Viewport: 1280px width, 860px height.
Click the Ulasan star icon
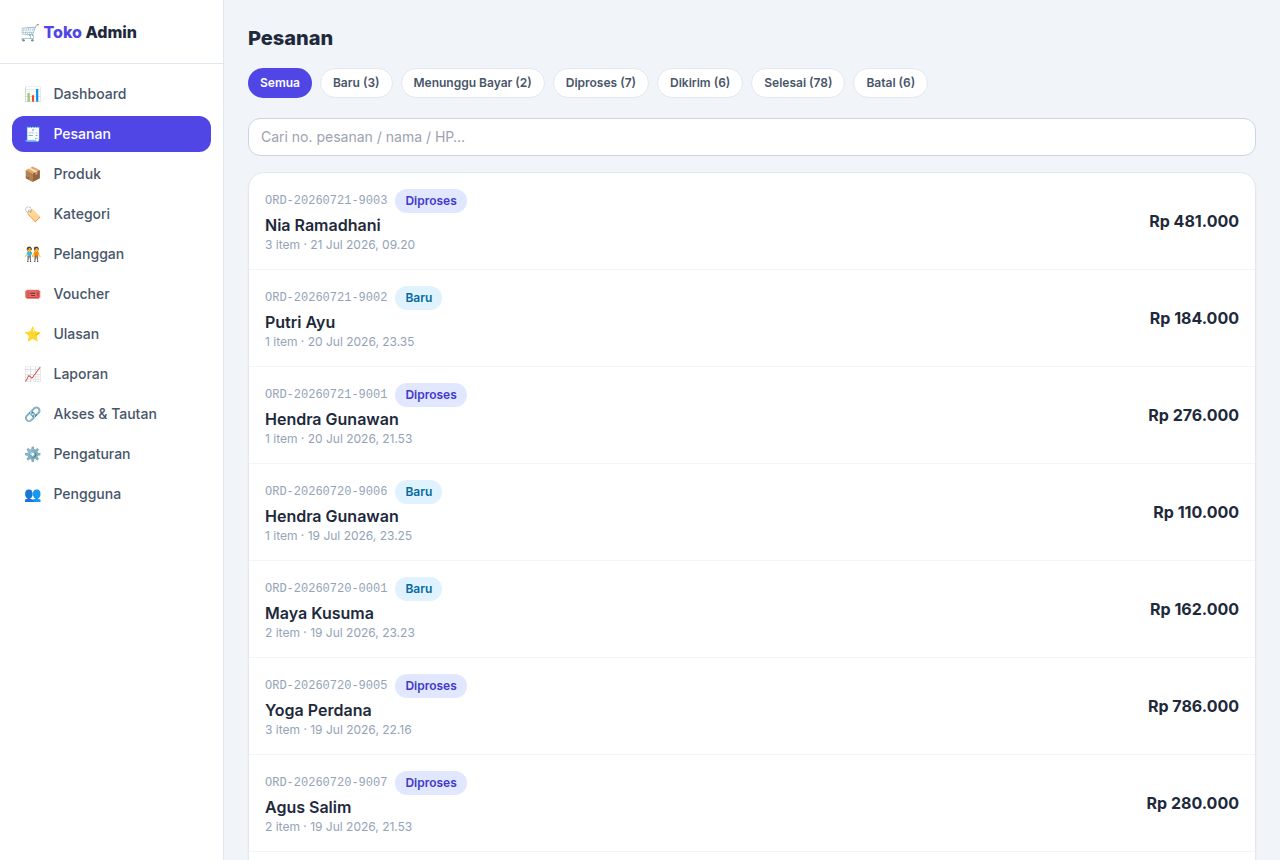tap(33, 334)
